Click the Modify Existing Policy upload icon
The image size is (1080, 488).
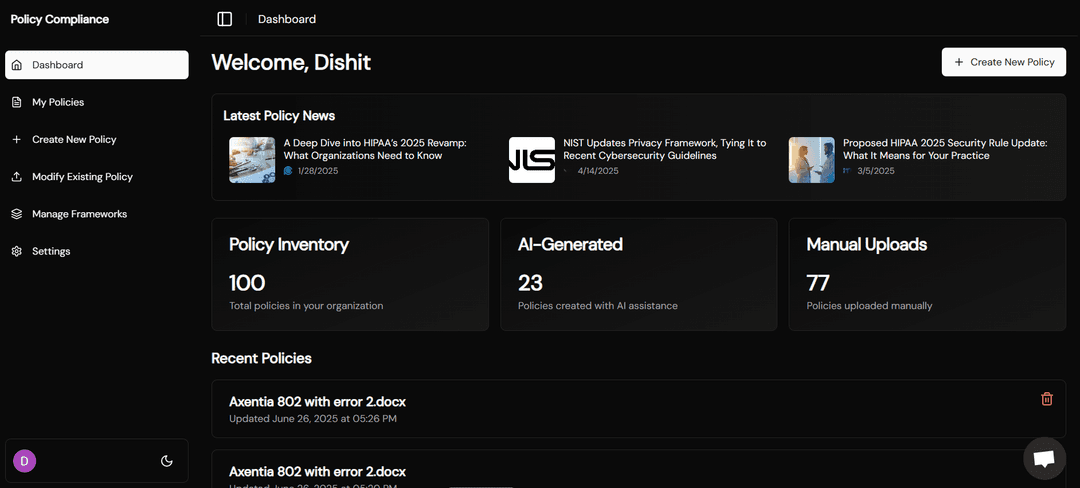[17, 177]
